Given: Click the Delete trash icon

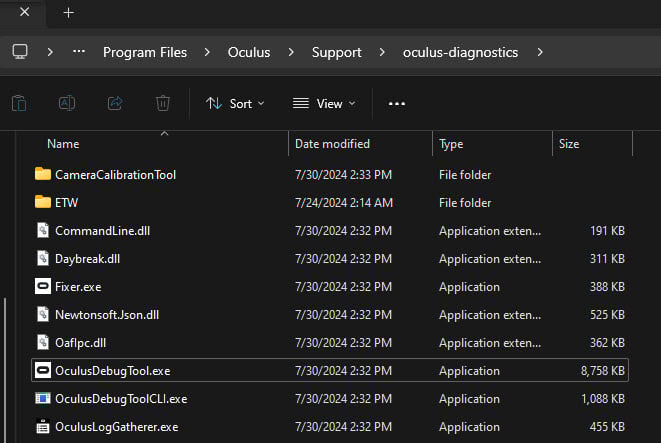Looking at the screenshot, I should click(x=163, y=103).
